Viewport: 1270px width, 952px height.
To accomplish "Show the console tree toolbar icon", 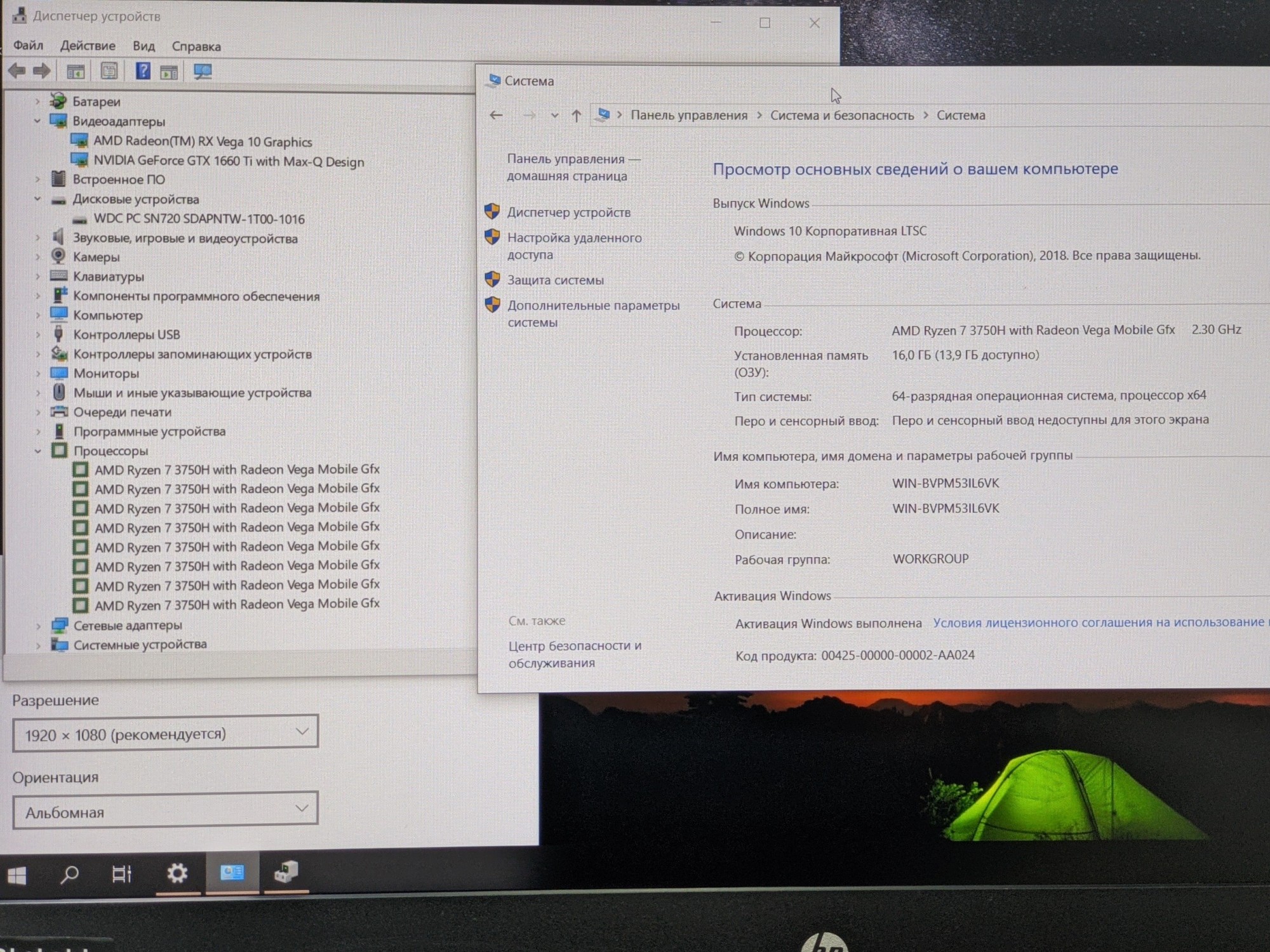I will tap(76, 72).
